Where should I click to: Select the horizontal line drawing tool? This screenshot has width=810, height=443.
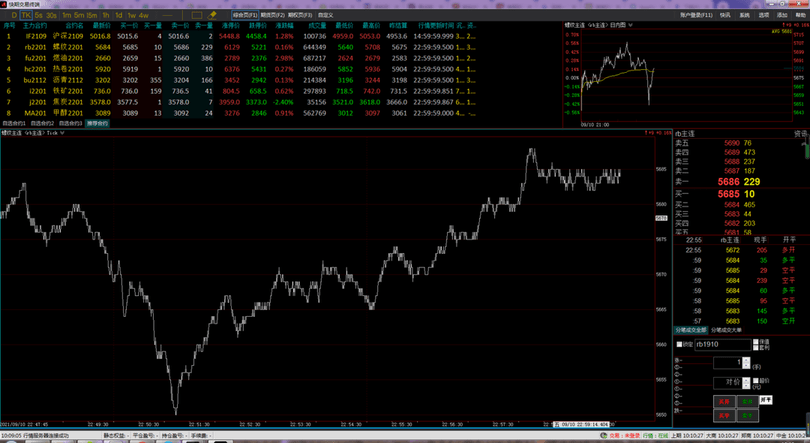pos(167,15)
